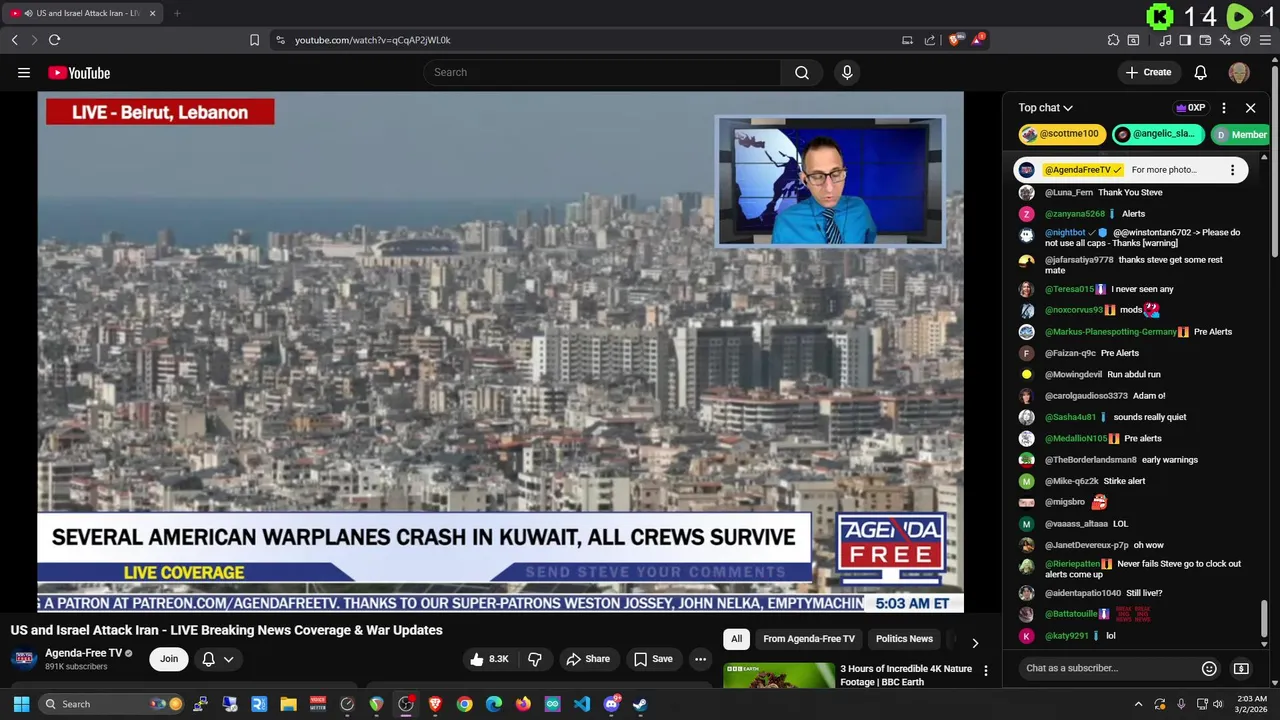This screenshot has width=1280, height=720.
Task: Select the All filter chip
Action: [x=736, y=639]
